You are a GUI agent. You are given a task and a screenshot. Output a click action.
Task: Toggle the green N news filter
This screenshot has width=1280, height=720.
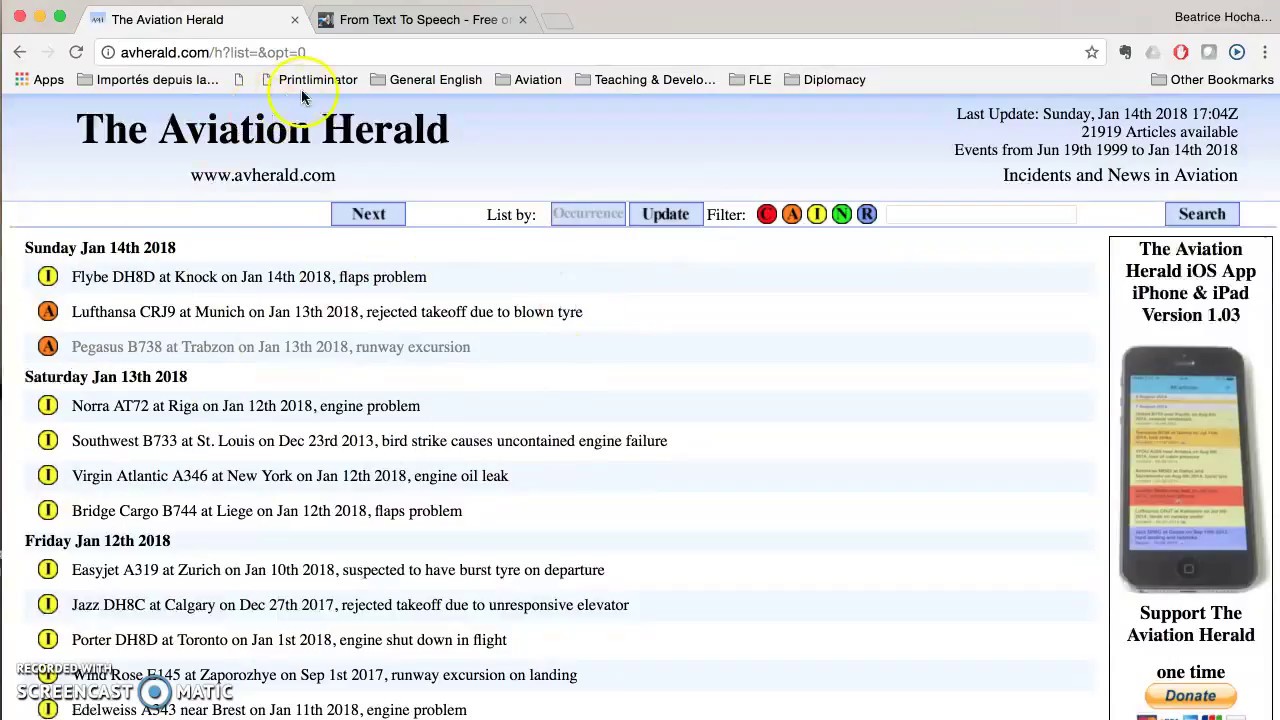point(842,214)
